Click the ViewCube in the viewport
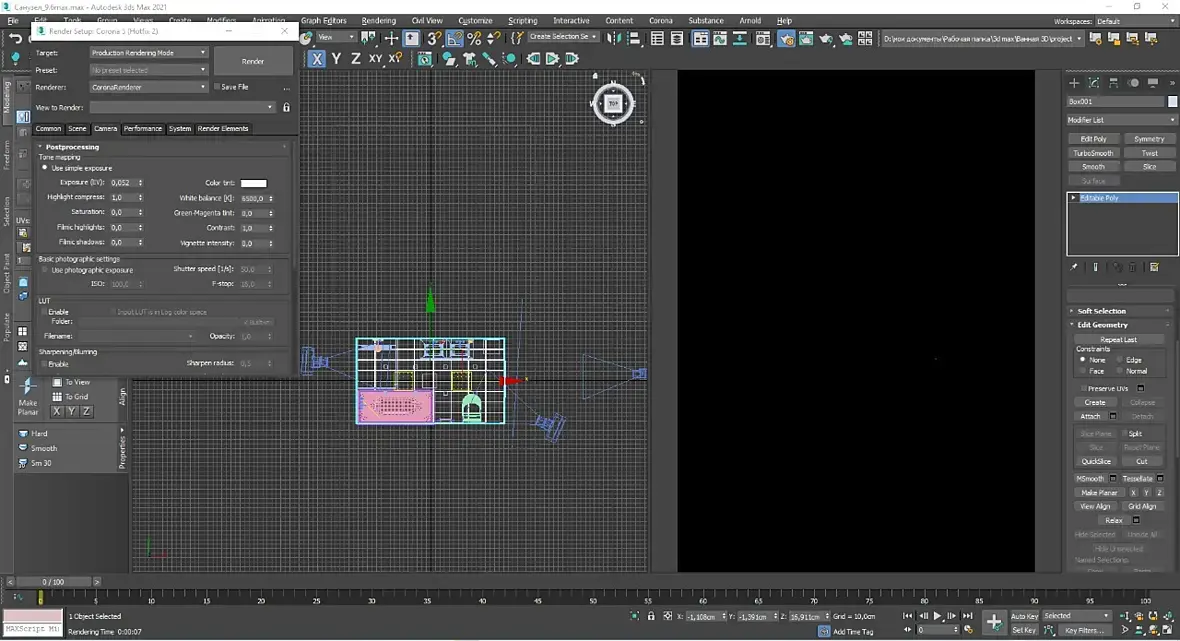This screenshot has height=641, width=1180. 613,103
